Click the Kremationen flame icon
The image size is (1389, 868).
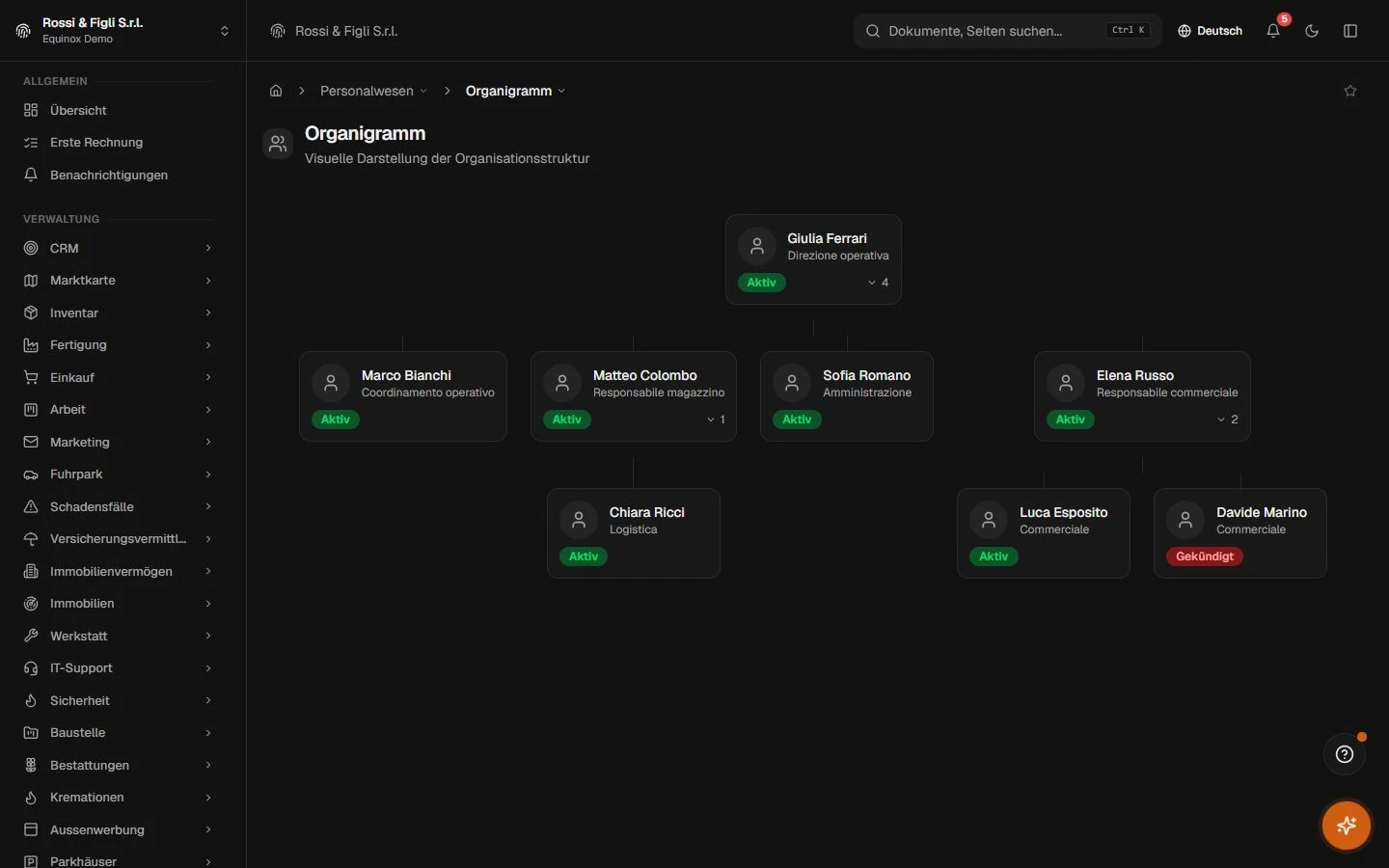pyautogui.click(x=31, y=798)
